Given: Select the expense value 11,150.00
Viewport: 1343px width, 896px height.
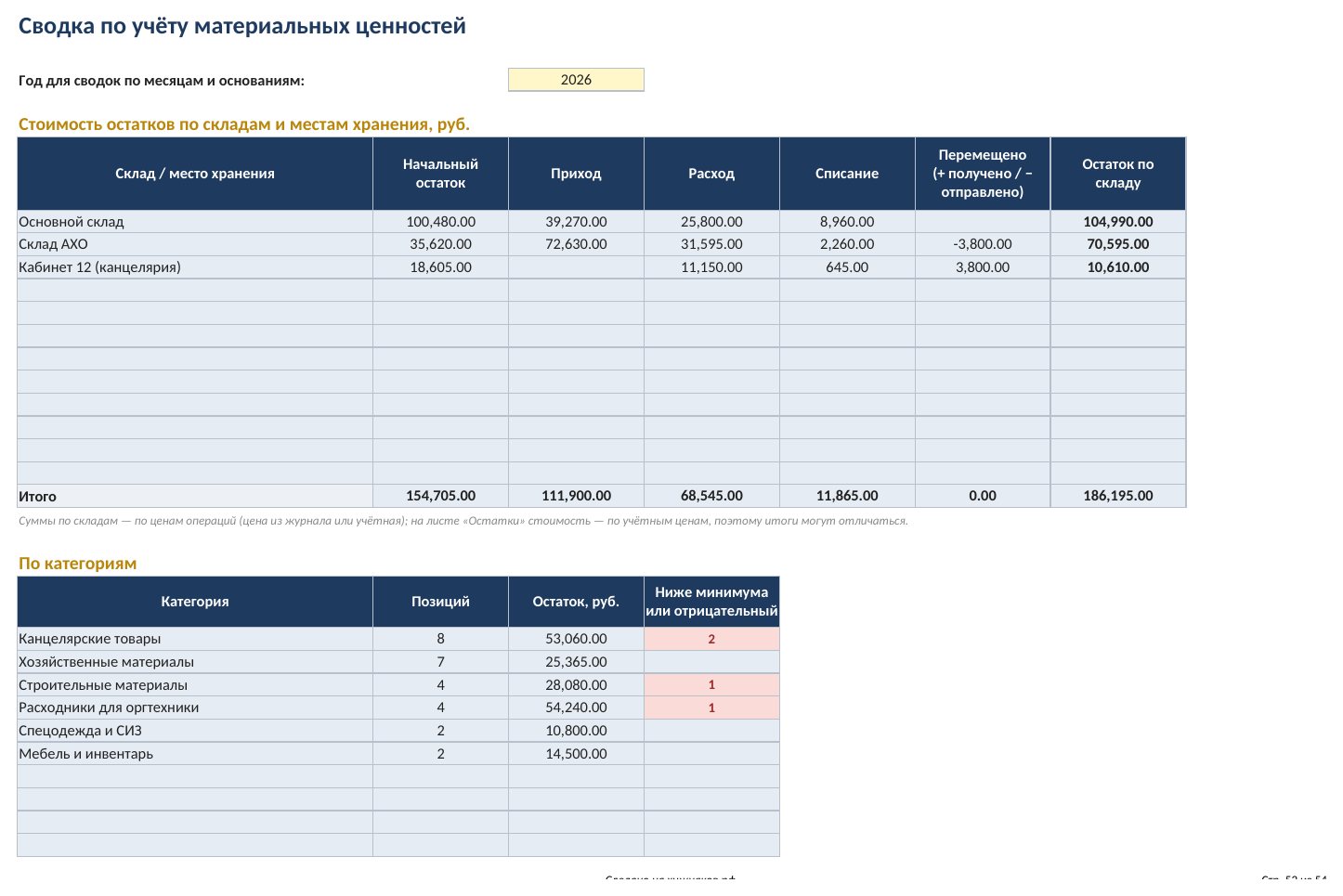Looking at the screenshot, I should pos(711,267).
